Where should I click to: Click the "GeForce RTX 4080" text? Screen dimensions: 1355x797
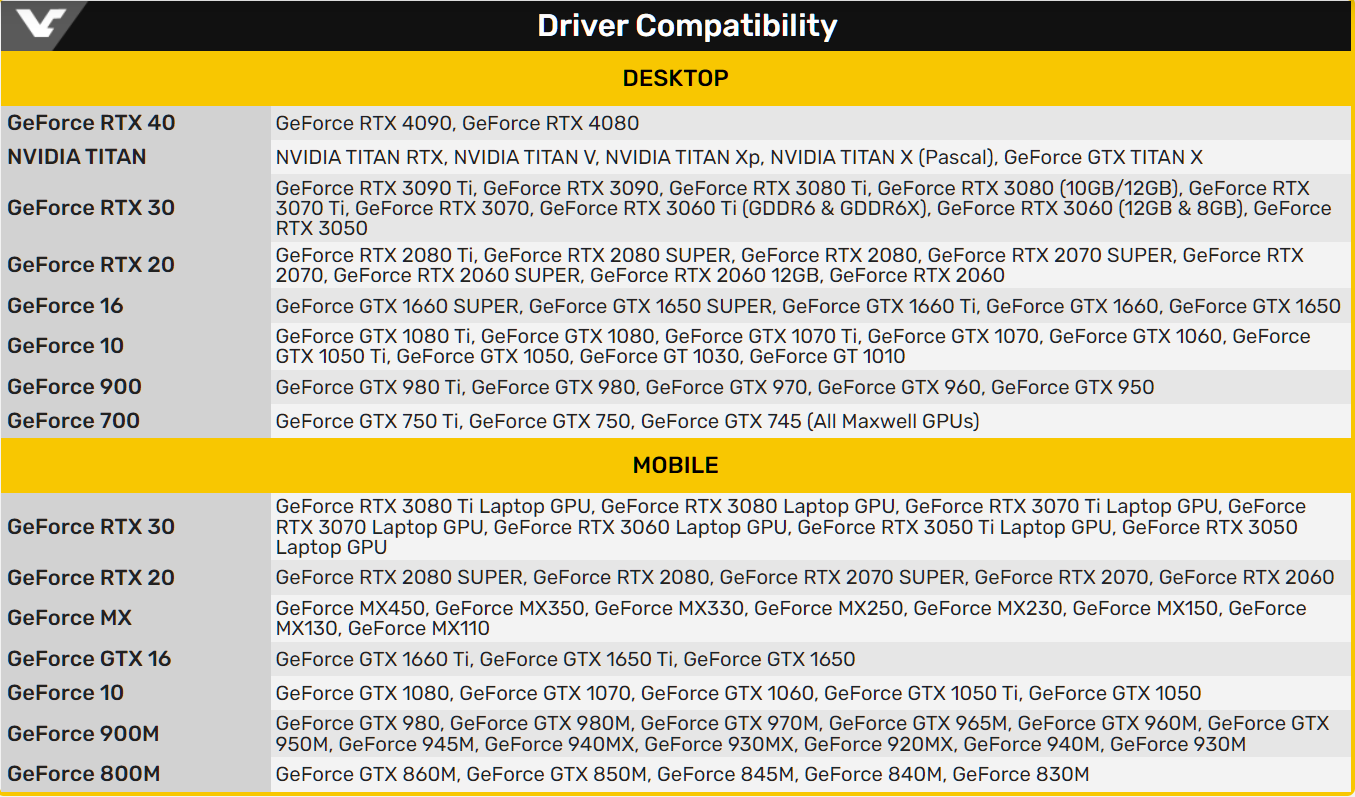pos(550,123)
